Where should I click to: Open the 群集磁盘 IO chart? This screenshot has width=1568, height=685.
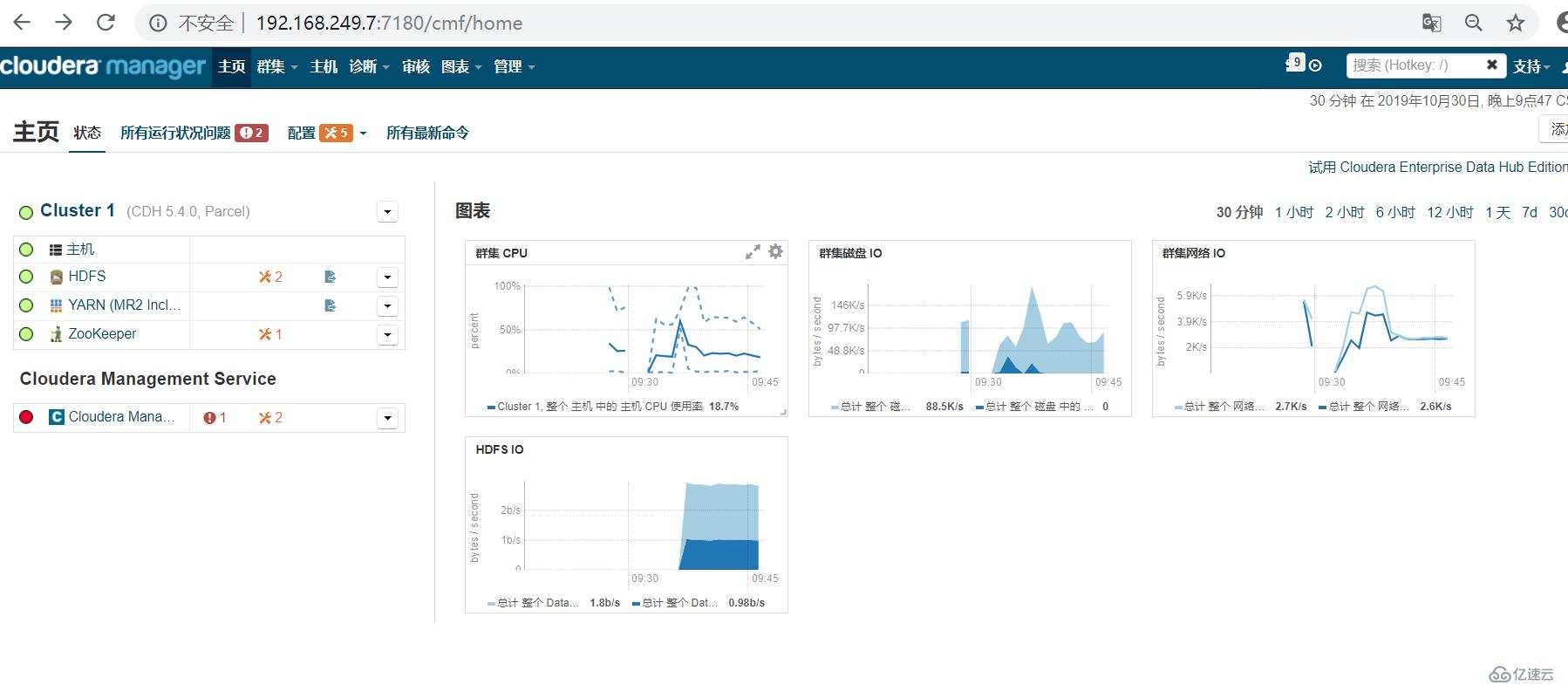(970, 328)
